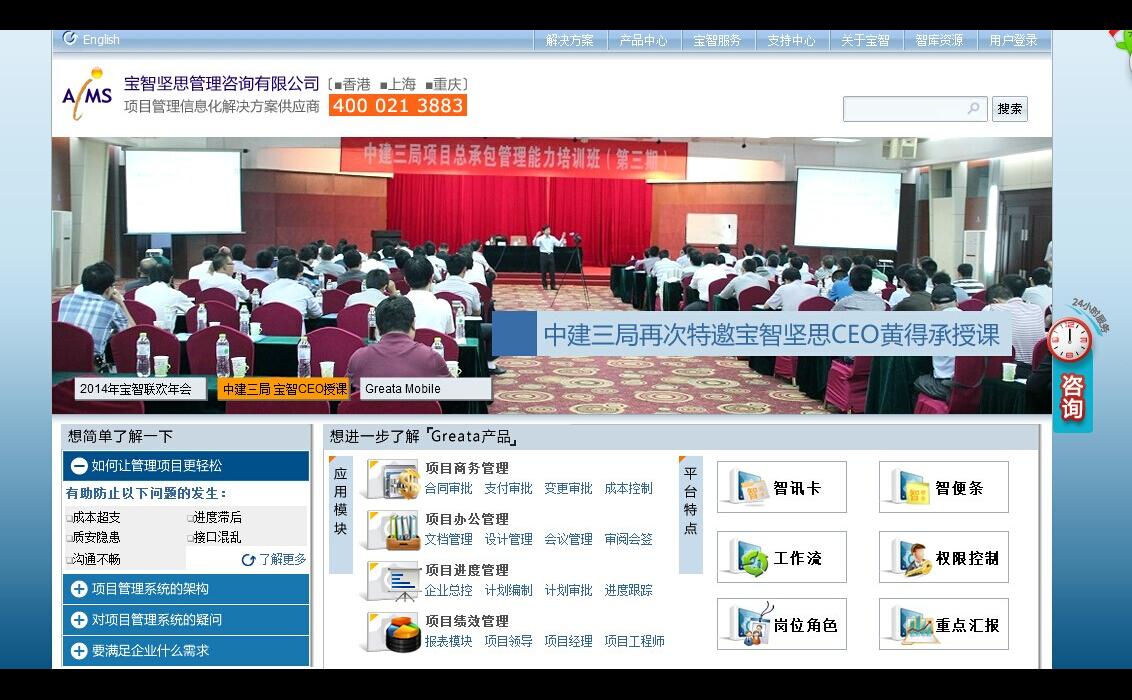Click the 质安隐患 item

(x=95, y=537)
